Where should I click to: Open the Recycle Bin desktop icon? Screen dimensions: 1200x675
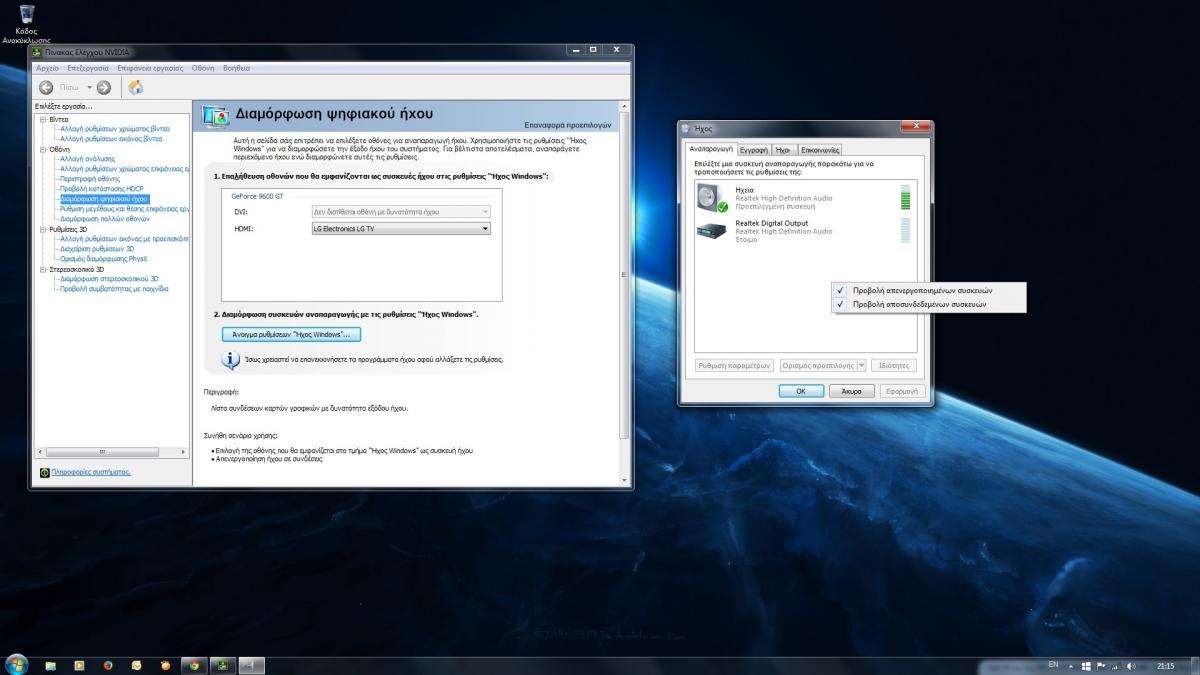coord(27,14)
